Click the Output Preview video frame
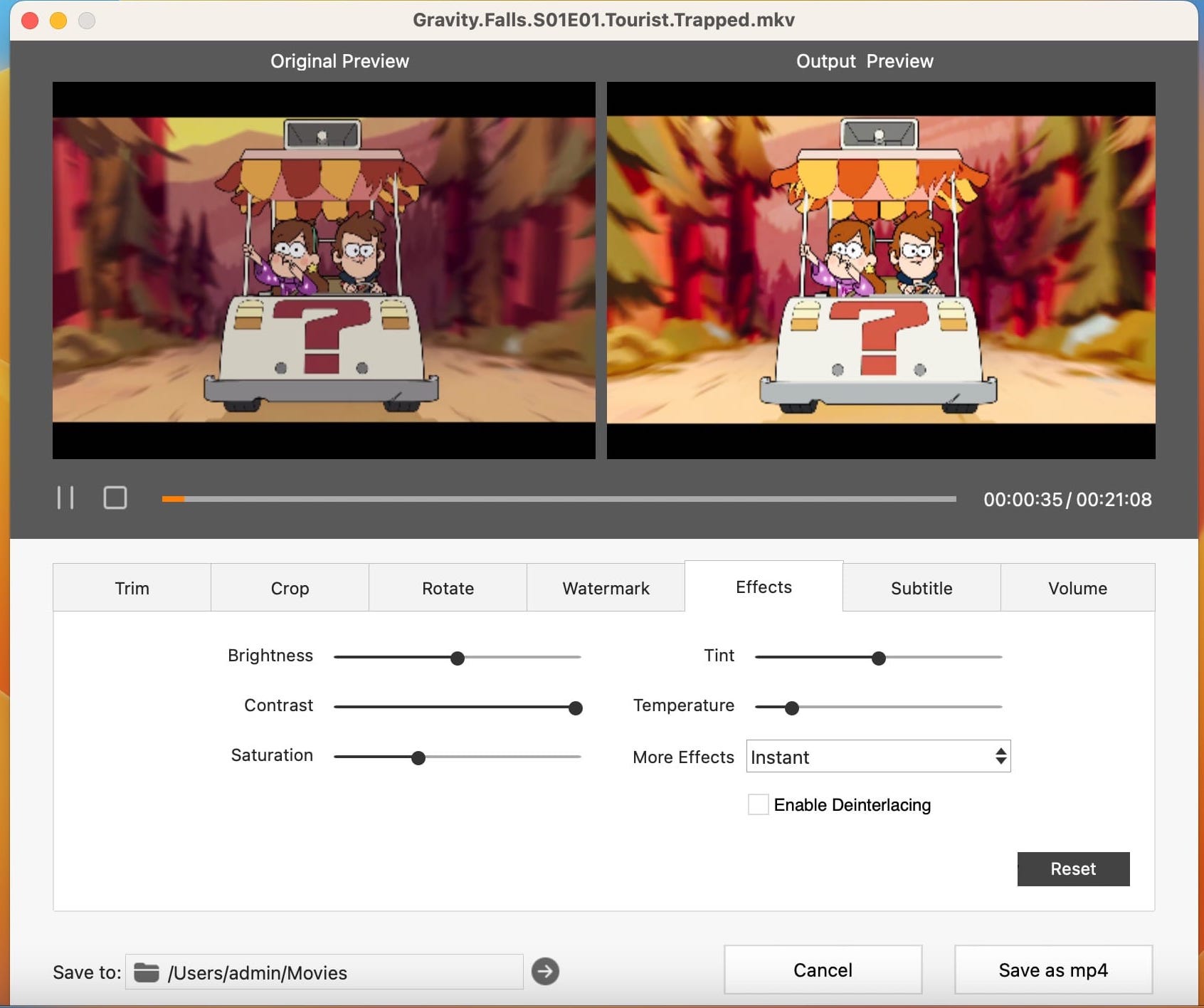Image resolution: width=1204 pixels, height=1008 pixels. click(881, 270)
